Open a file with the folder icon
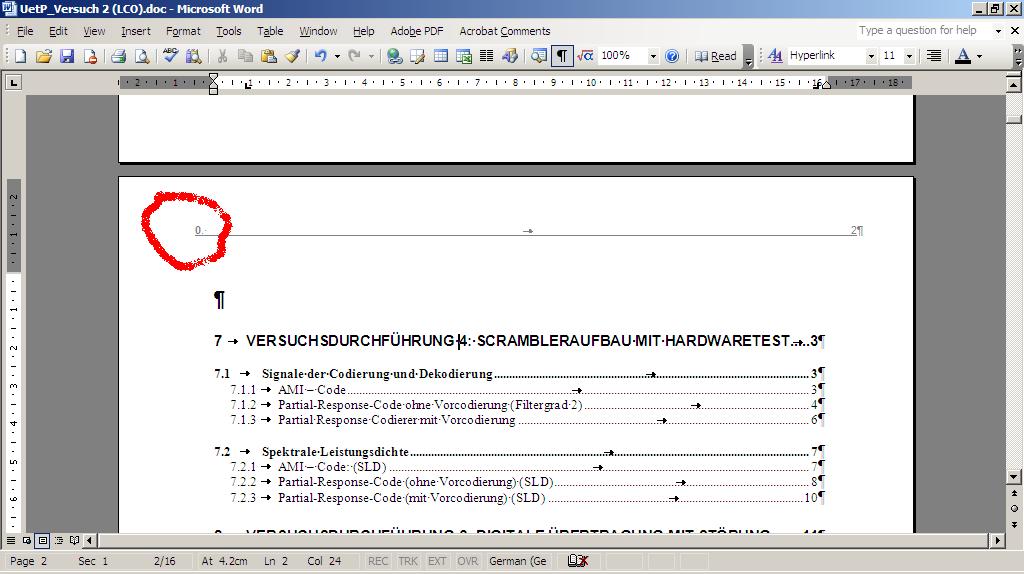 [43, 56]
